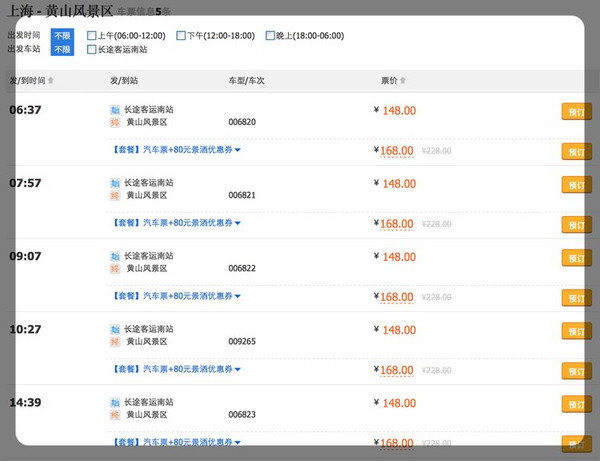Book the 06:37 package at ¥168.00

click(576, 151)
